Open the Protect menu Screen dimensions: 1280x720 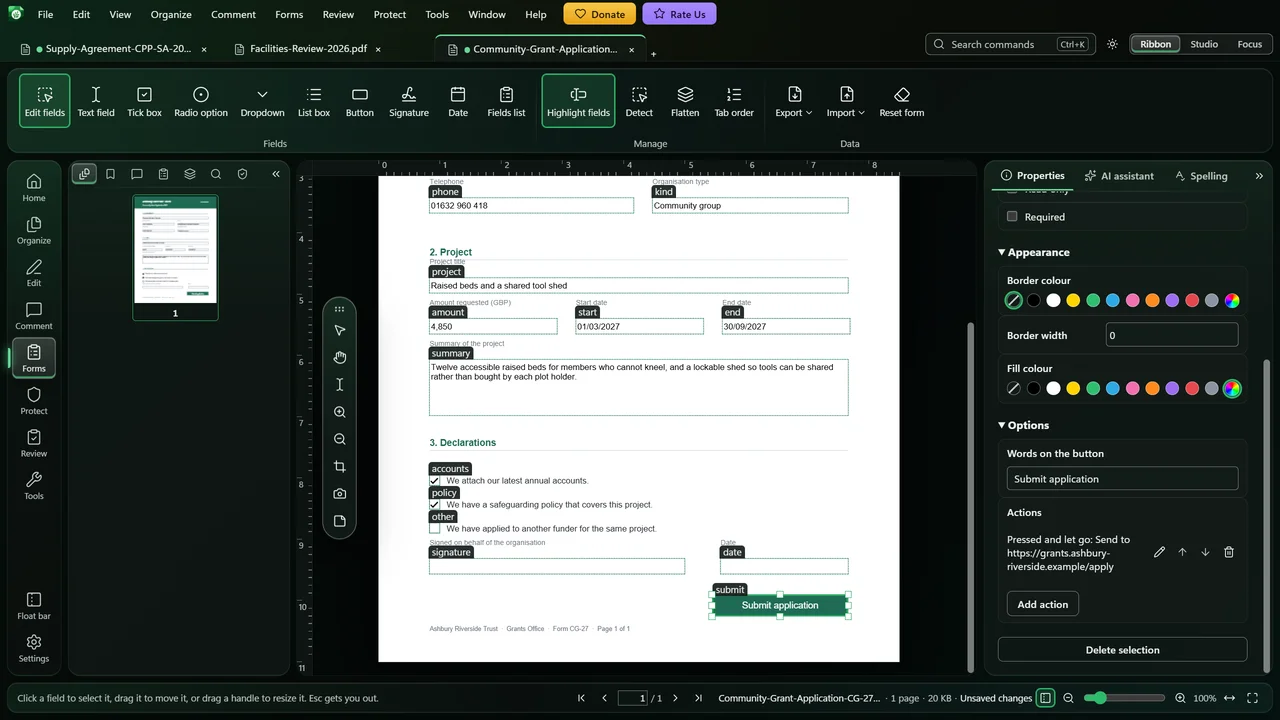click(x=390, y=15)
